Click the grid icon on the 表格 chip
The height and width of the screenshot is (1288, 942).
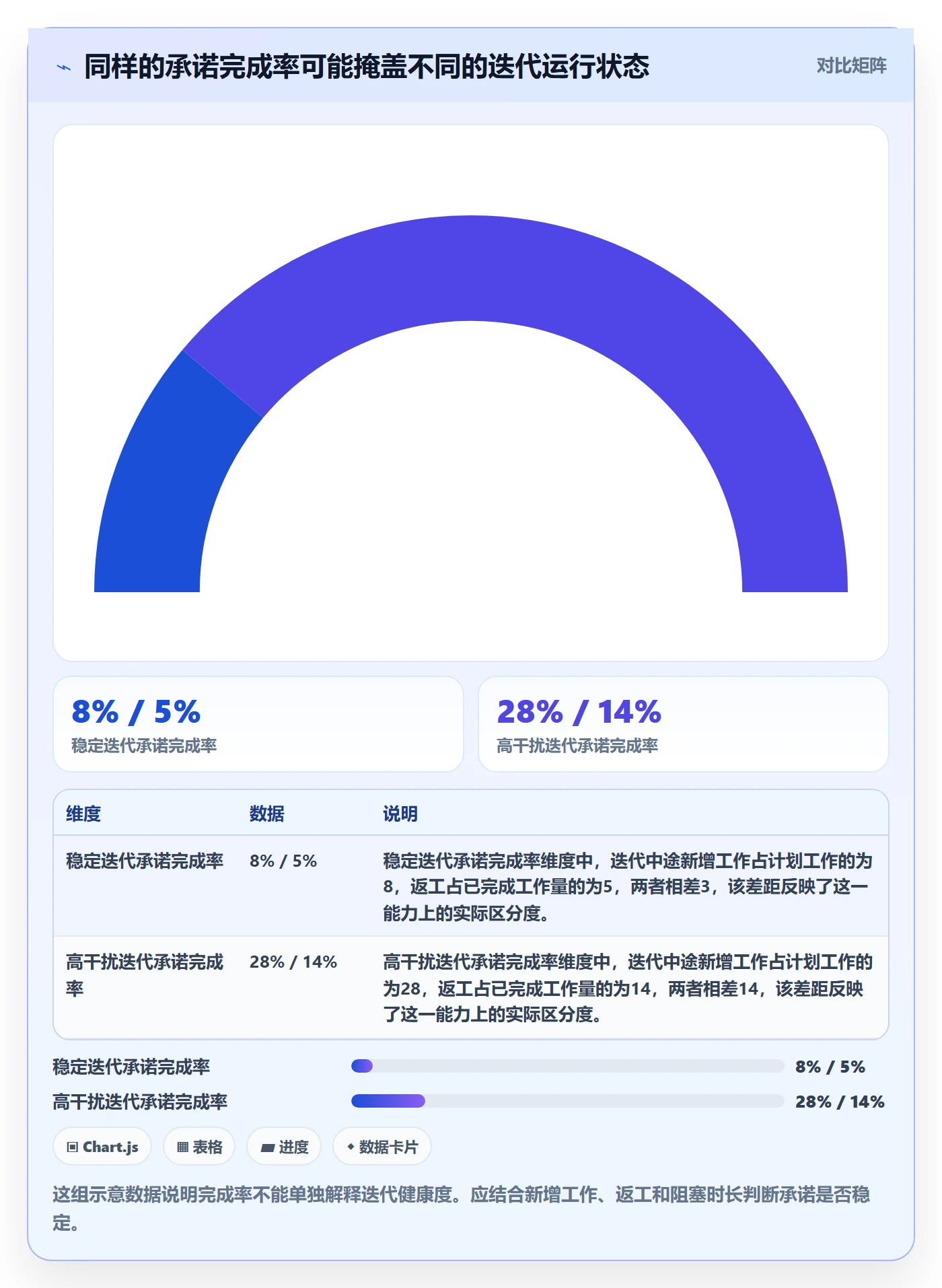[182, 1147]
